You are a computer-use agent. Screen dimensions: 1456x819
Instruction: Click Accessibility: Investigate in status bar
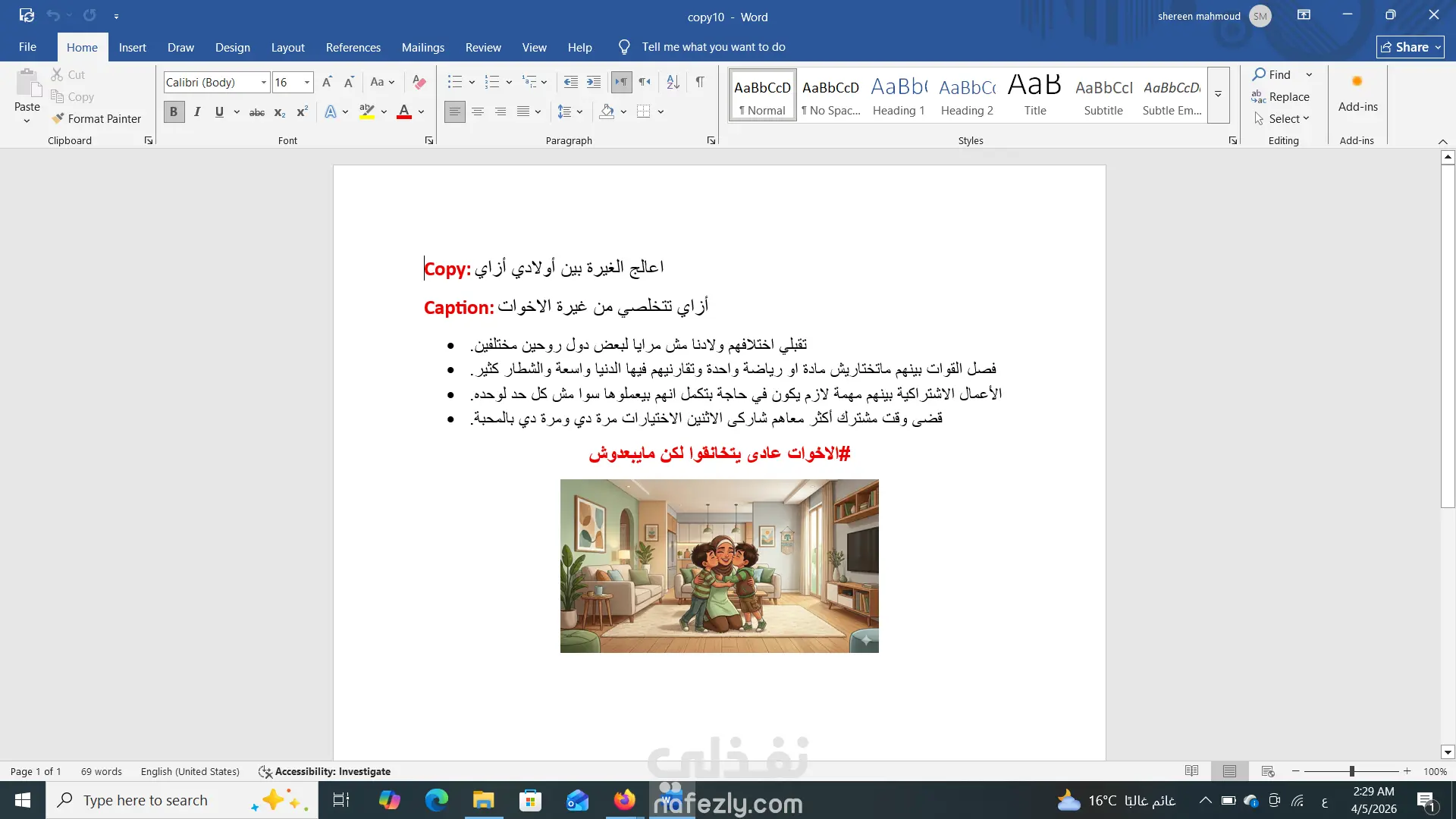tap(325, 771)
